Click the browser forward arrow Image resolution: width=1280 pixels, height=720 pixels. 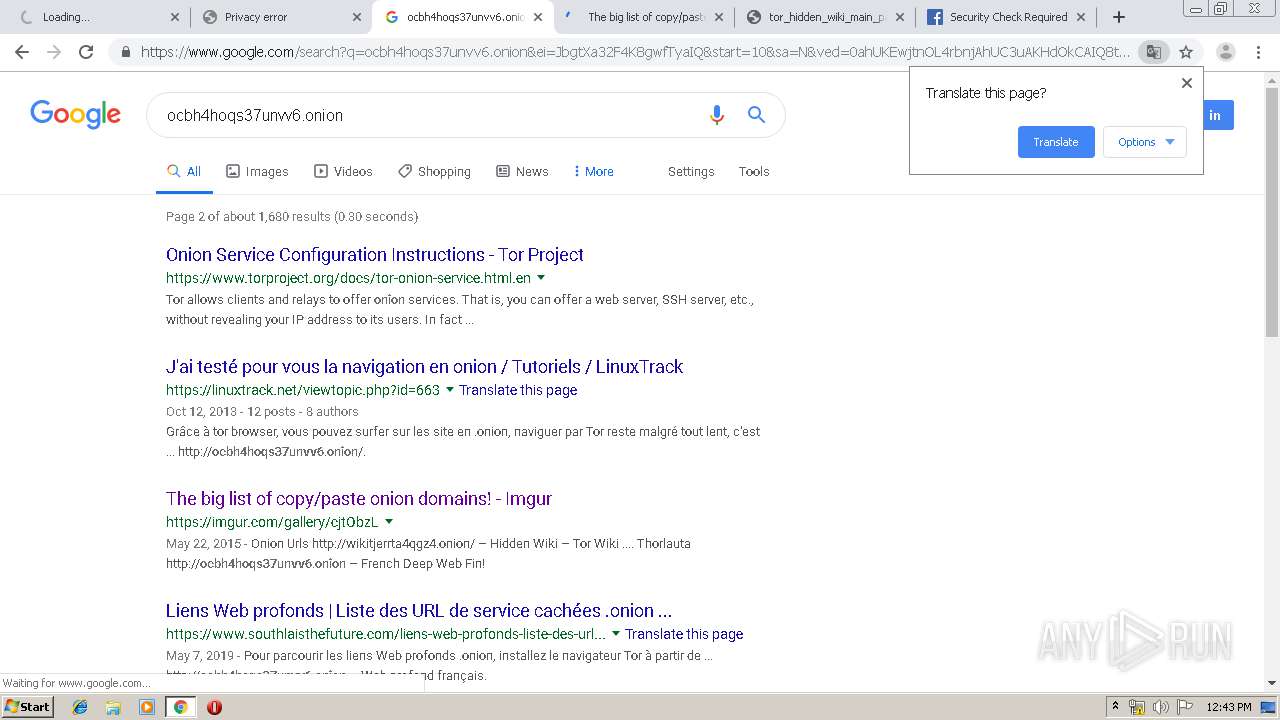(x=54, y=52)
